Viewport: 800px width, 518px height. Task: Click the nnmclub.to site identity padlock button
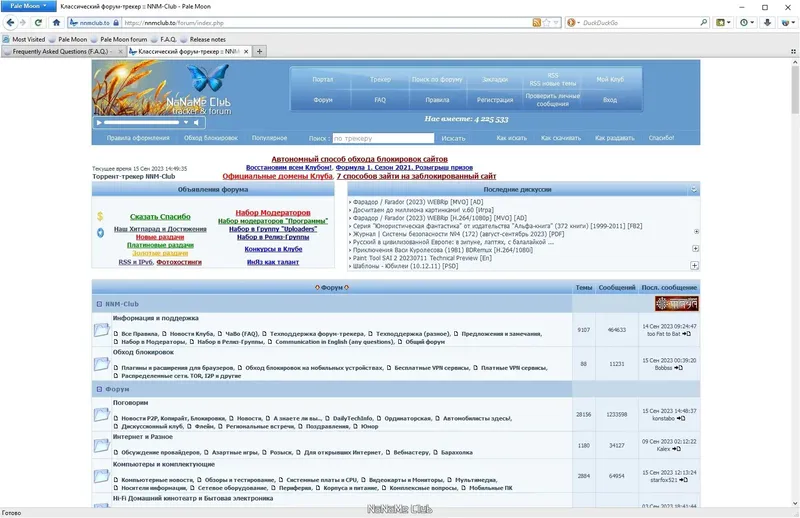(x=94, y=22)
